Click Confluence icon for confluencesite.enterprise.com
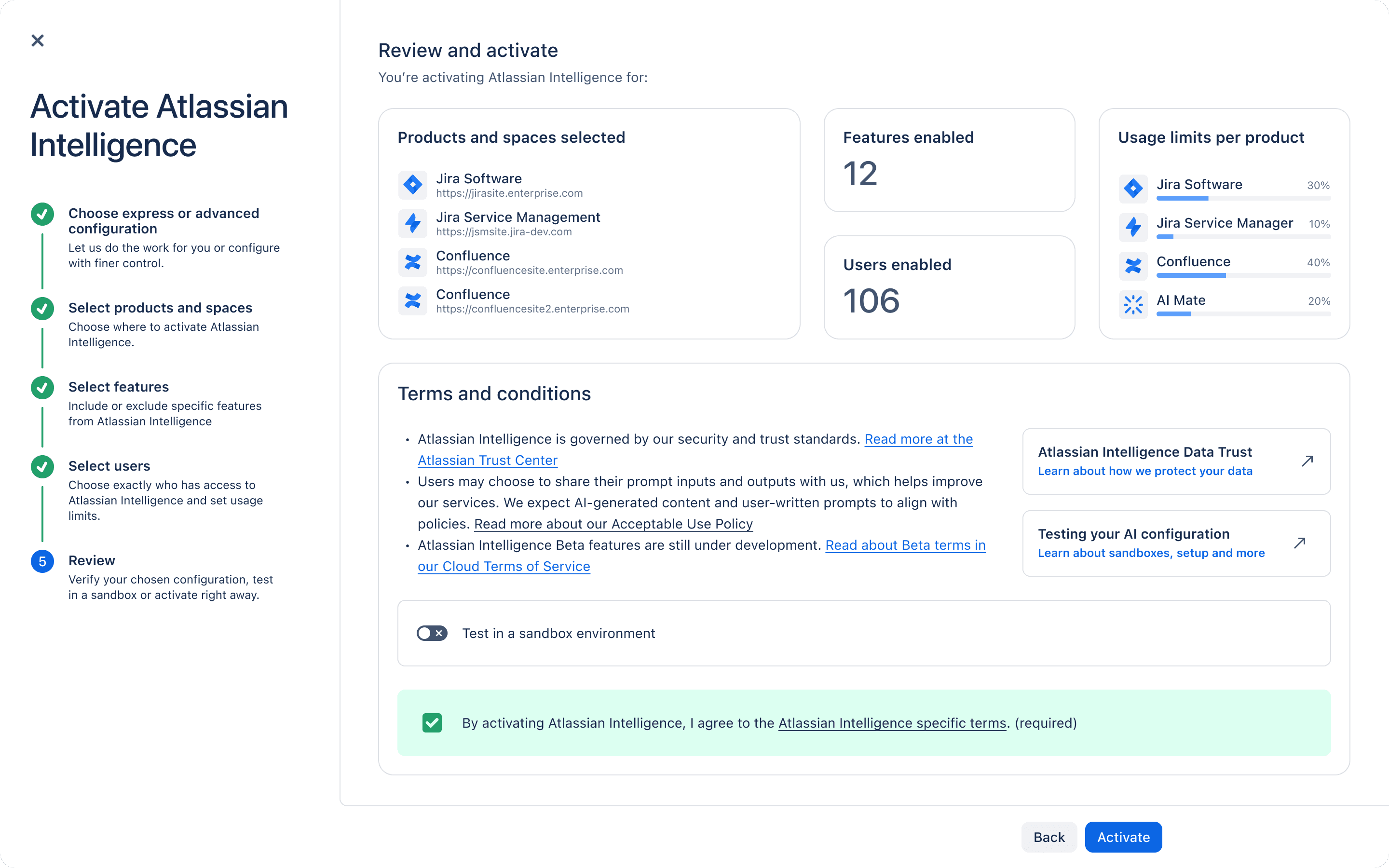This screenshot has height=868, width=1389. [x=413, y=262]
